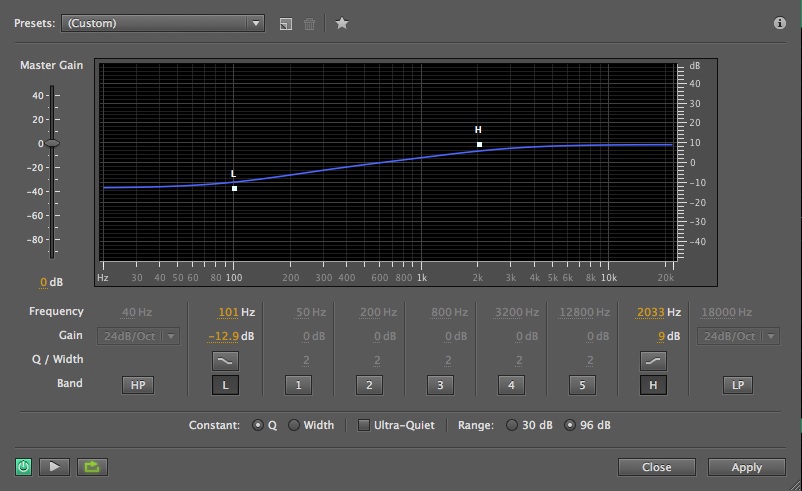The image size is (802, 491).
Task: Save the current settings as a preset
Action: point(286,23)
